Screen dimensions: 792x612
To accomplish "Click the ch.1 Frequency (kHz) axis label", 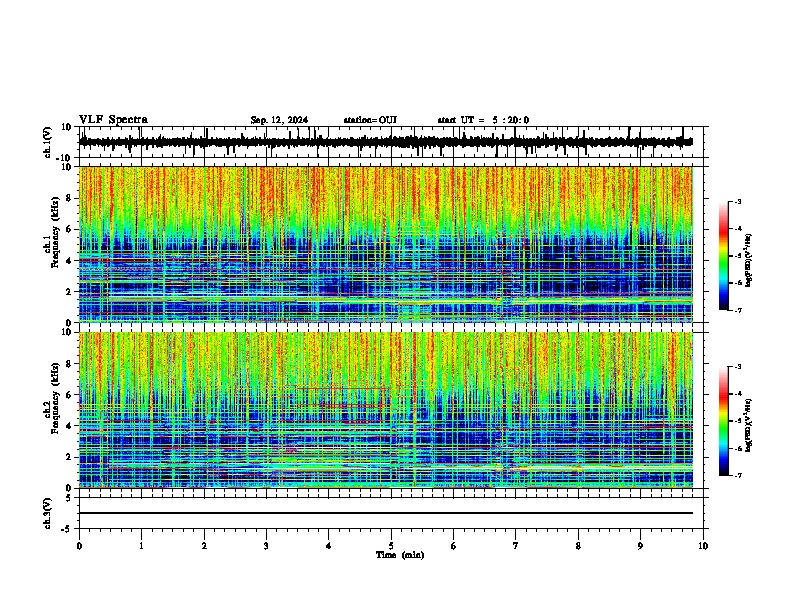I will (x=52, y=233).
